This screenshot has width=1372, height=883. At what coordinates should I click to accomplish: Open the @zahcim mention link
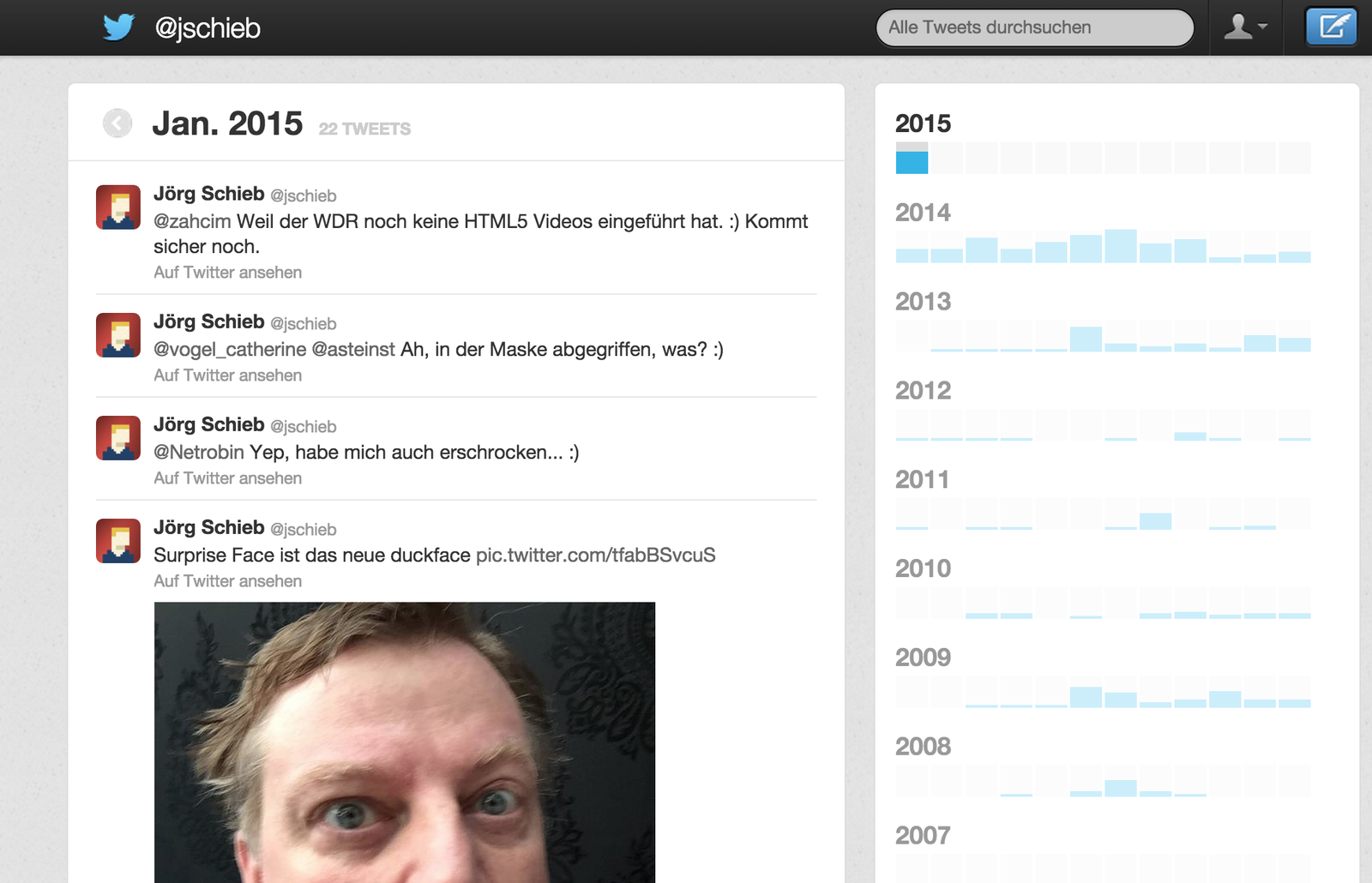coord(192,221)
